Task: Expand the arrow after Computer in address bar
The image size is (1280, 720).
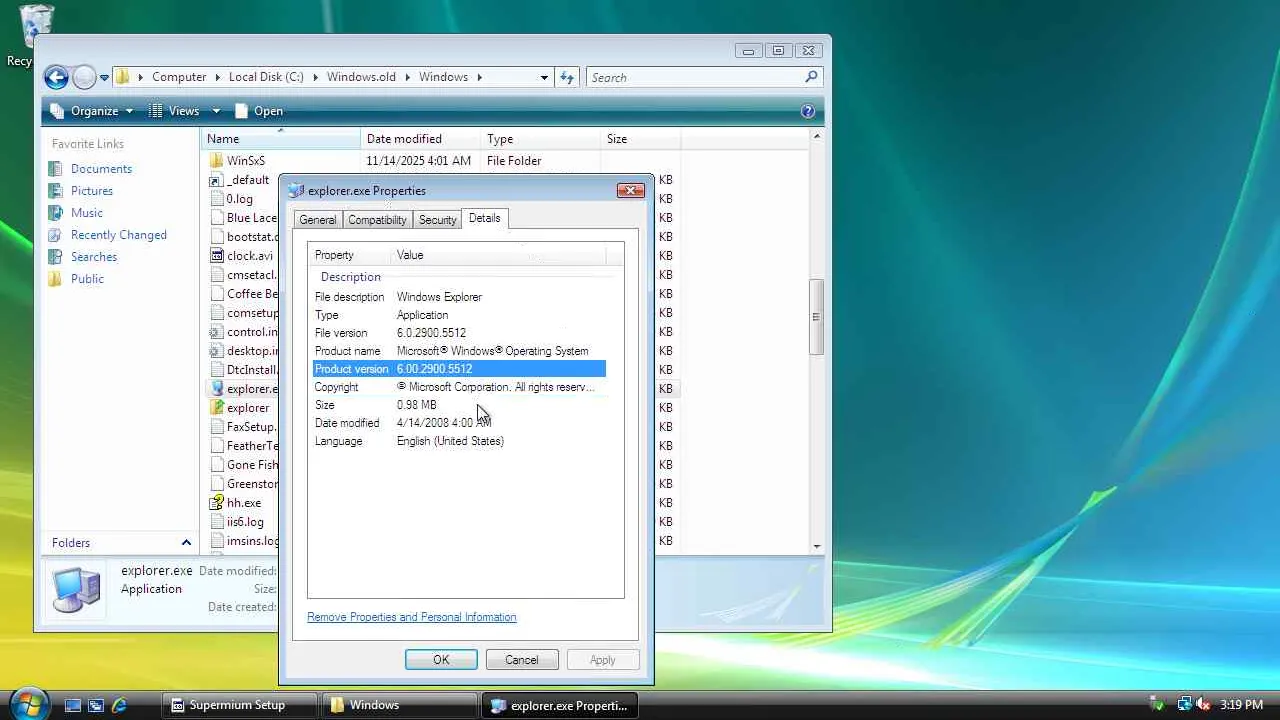Action: 217,77
